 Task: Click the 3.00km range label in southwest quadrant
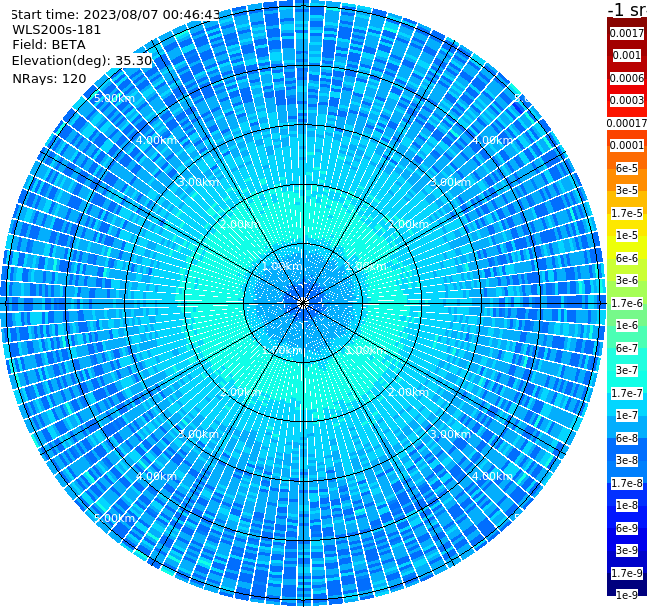(x=198, y=434)
